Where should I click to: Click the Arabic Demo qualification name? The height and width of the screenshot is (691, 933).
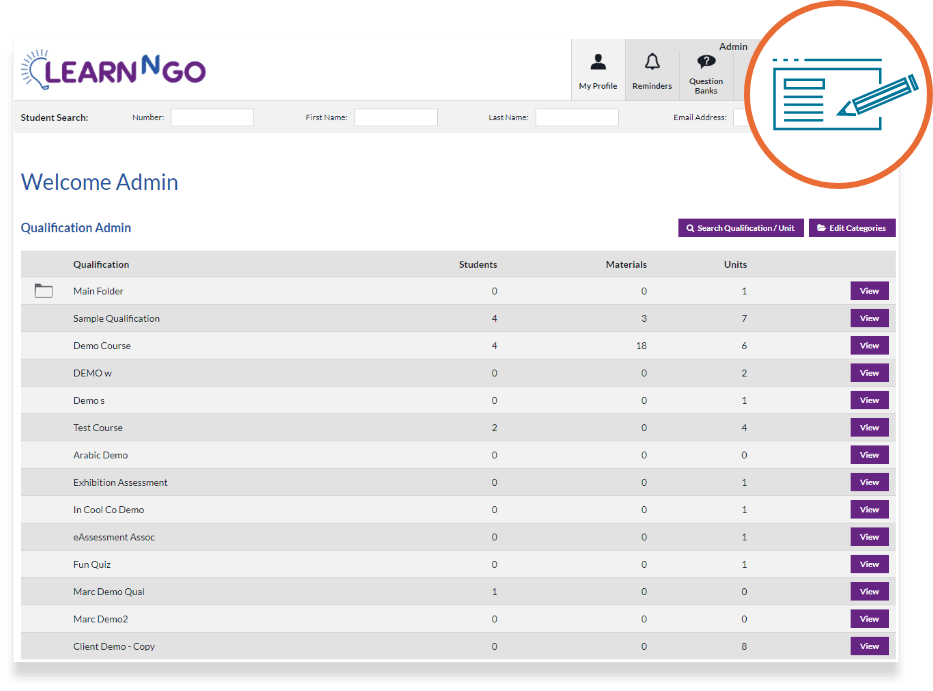[101, 455]
